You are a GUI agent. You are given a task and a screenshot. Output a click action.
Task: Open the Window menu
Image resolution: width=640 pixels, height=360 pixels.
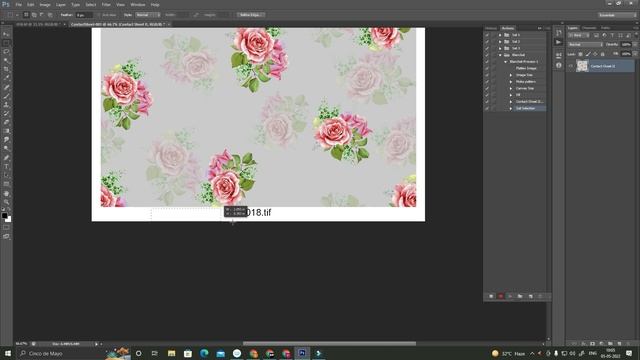(x=138, y=4)
